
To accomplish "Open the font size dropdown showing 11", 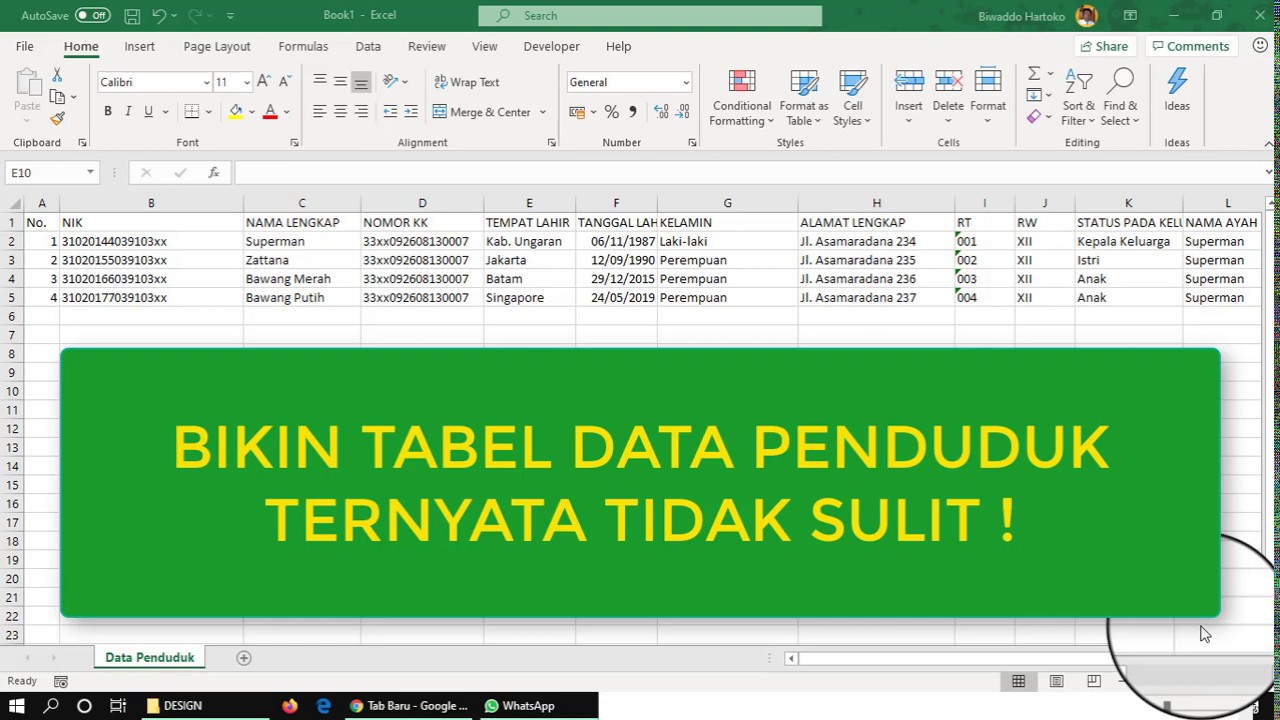I will coord(246,82).
